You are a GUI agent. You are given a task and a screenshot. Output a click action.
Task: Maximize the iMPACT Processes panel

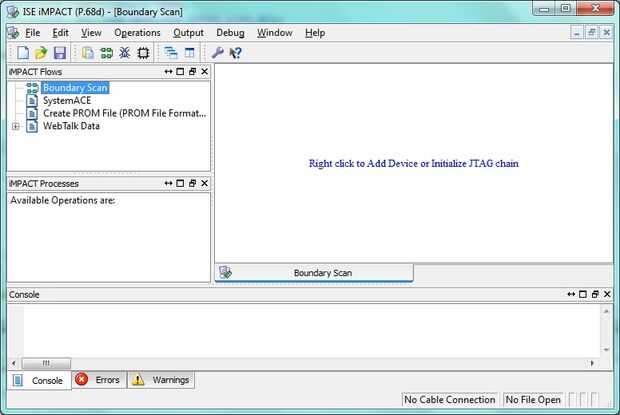pos(180,183)
